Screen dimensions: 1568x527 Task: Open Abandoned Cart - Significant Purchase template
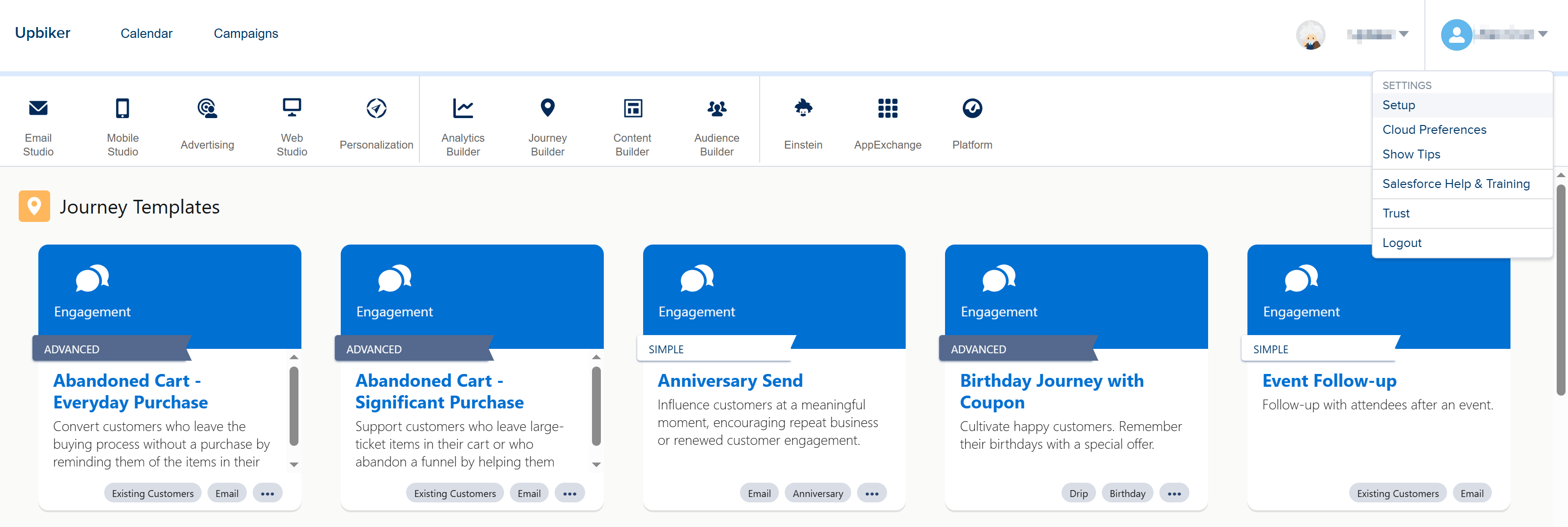[x=439, y=391]
